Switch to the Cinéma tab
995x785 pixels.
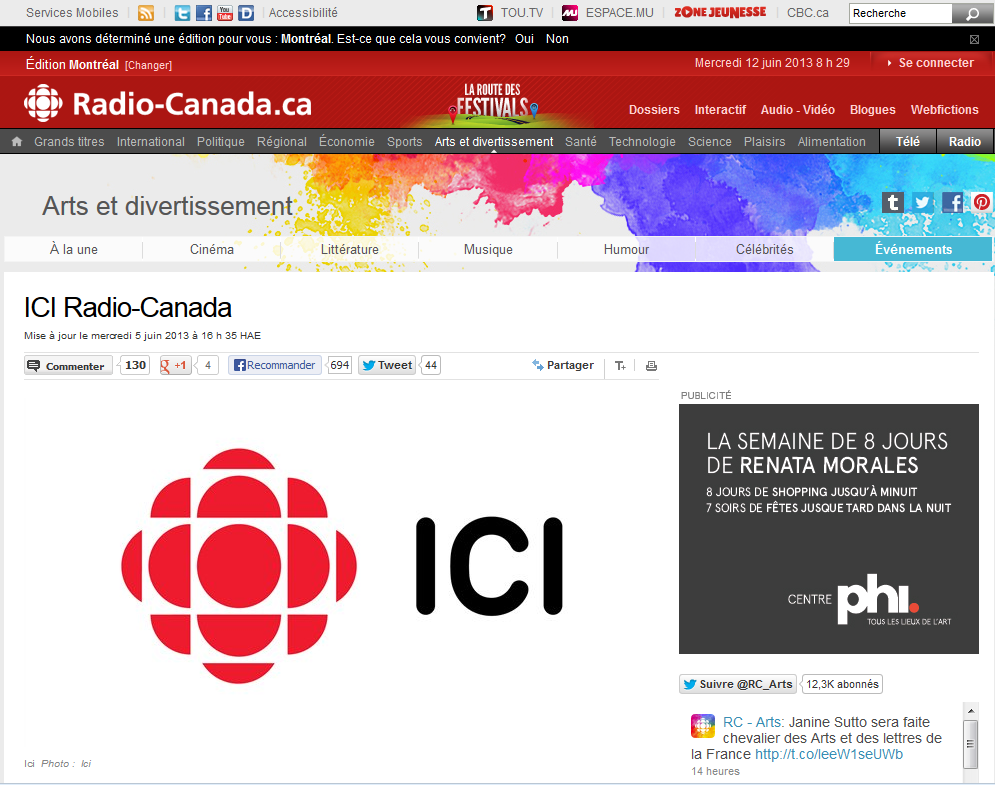[x=212, y=249]
